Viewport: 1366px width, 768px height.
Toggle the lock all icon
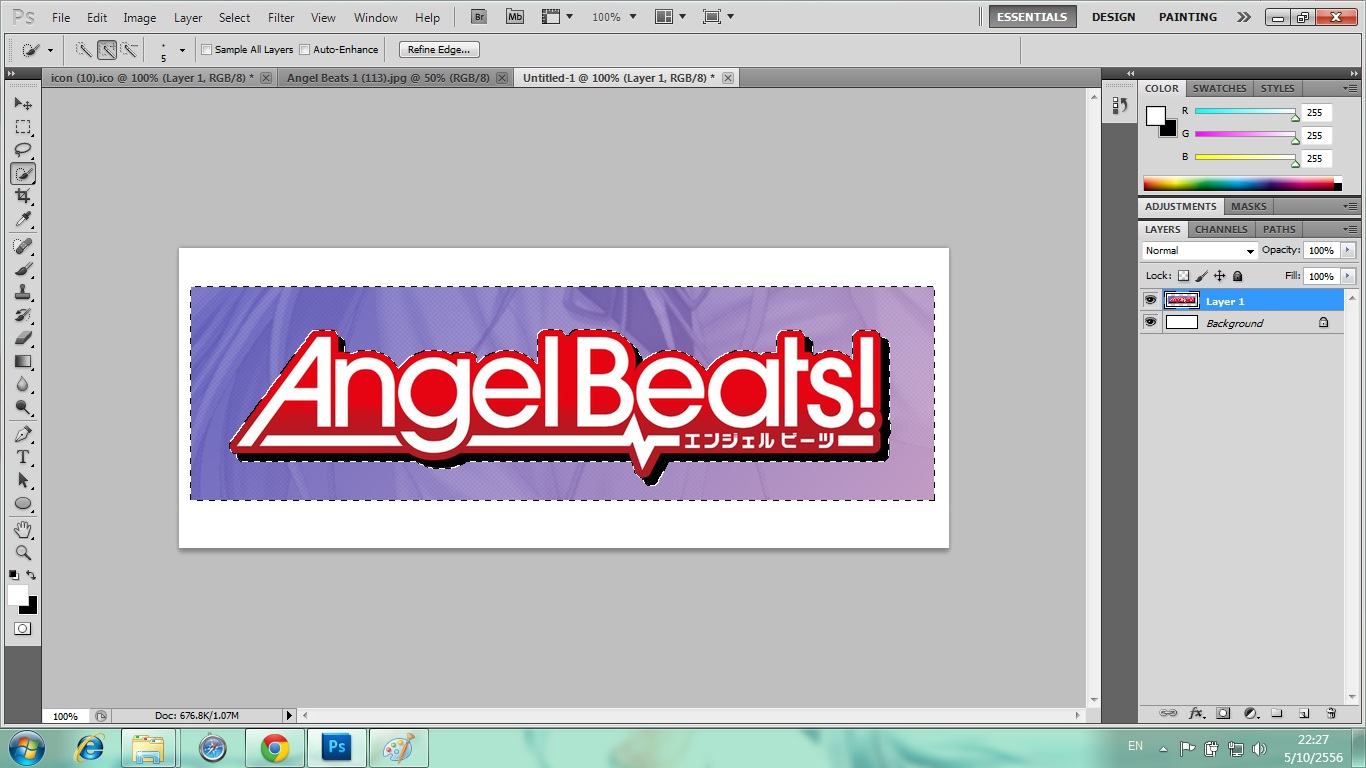(x=1238, y=276)
